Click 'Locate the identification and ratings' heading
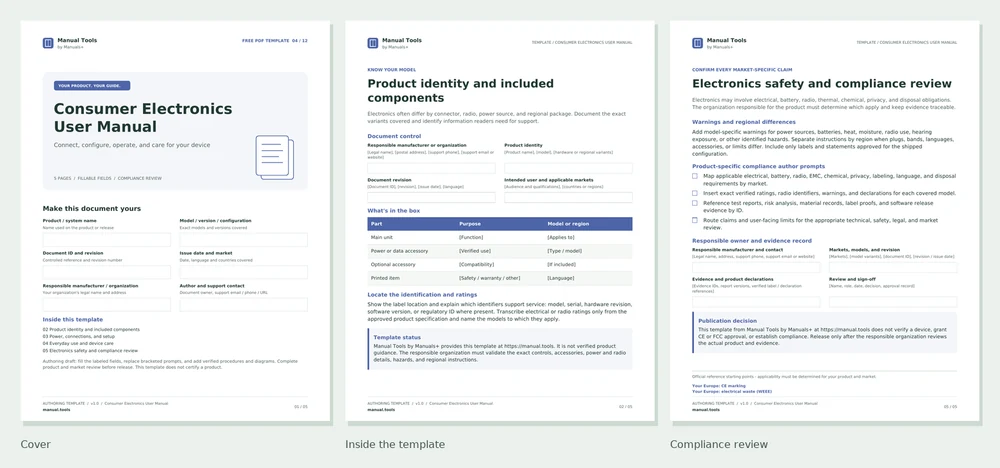1000x468 pixels. pyautogui.click(x=422, y=295)
